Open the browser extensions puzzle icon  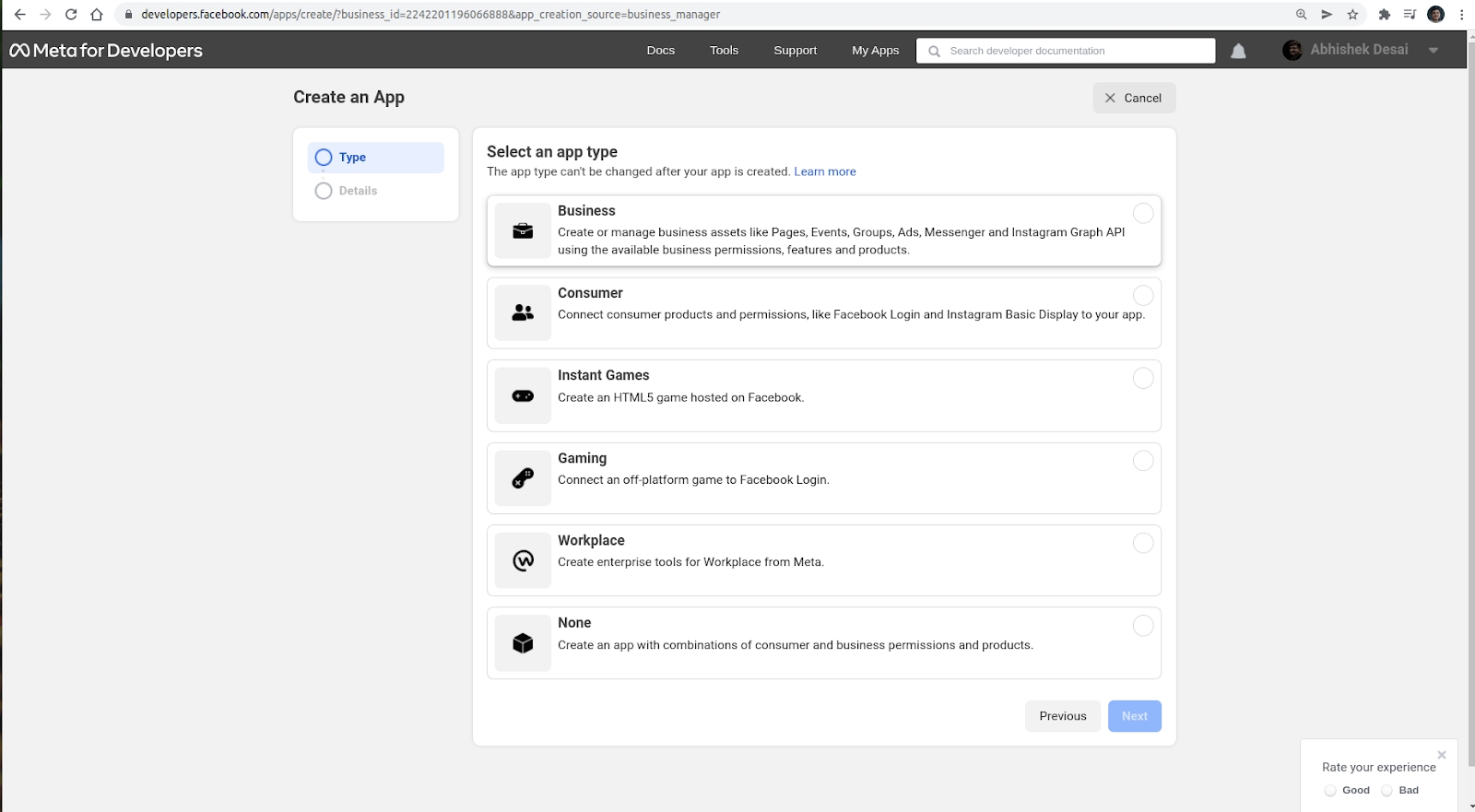tap(1384, 15)
